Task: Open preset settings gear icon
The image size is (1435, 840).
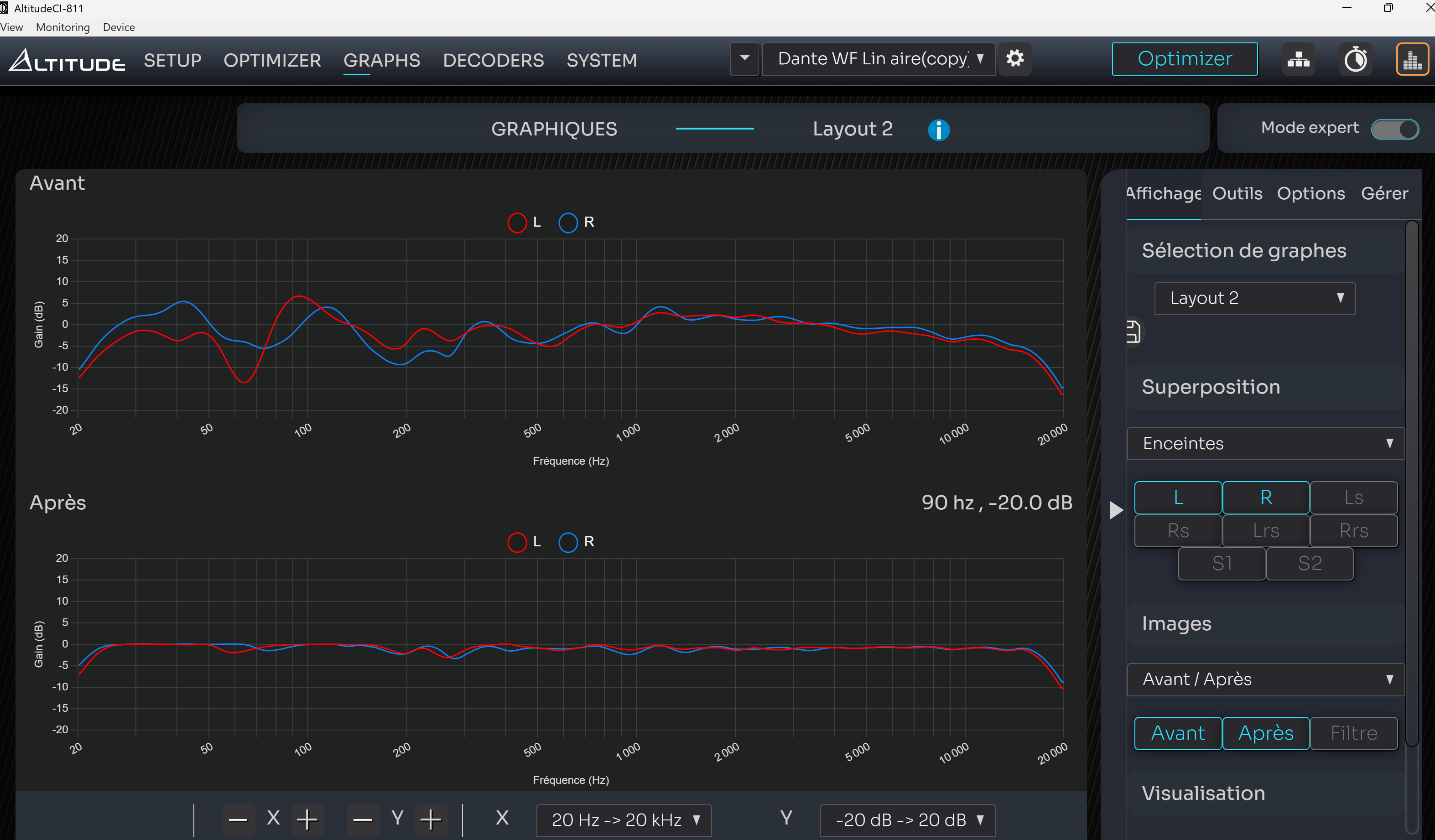Action: pyautogui.click(x=1015, y=59)
